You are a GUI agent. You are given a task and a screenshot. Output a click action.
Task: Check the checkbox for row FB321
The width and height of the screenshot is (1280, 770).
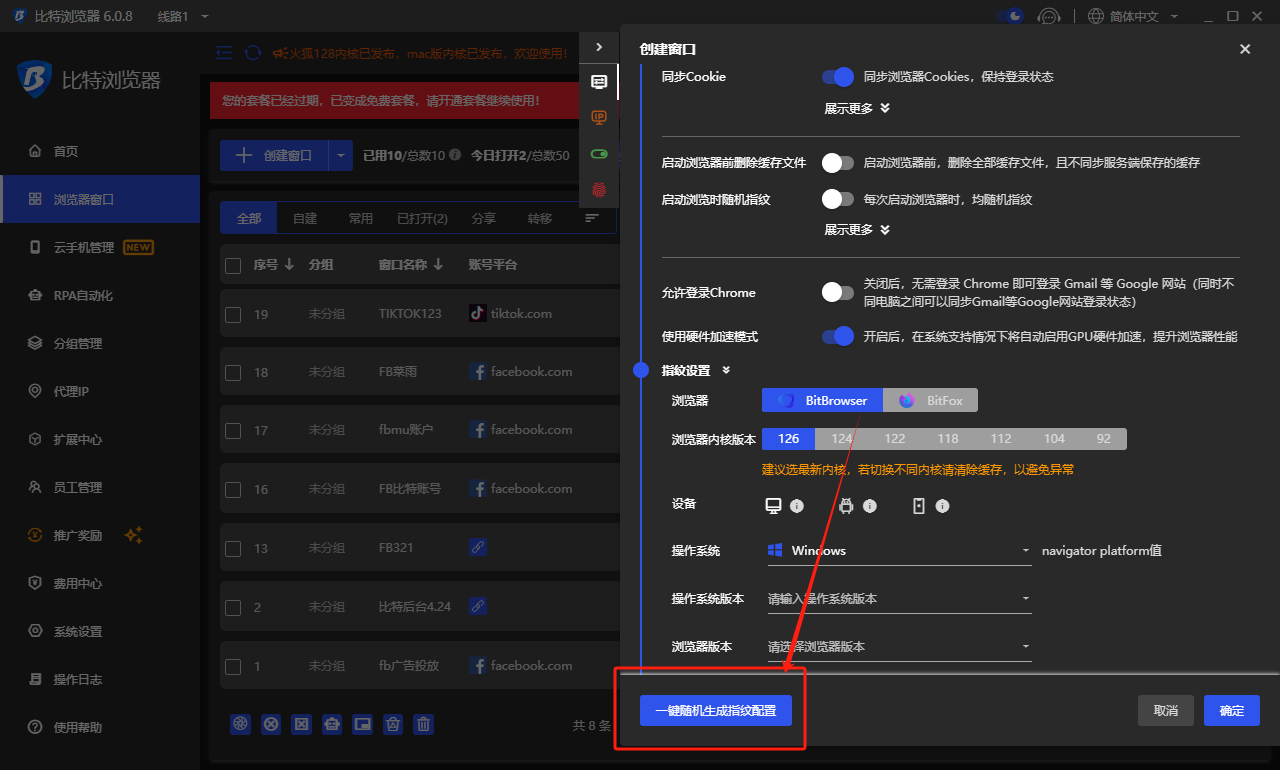pyautogui.click(x=233, y=548)
